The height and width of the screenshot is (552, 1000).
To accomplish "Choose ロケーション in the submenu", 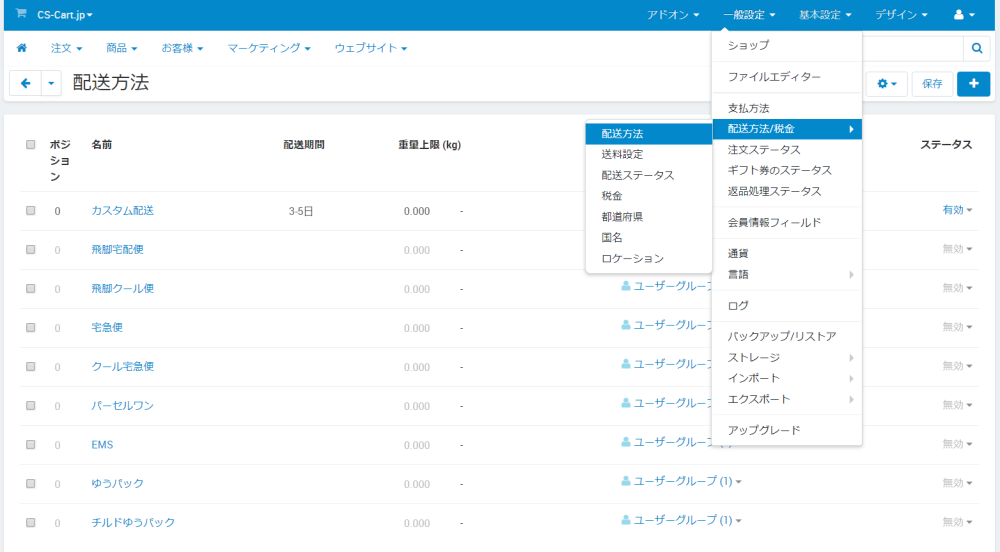I will [649, 259].
